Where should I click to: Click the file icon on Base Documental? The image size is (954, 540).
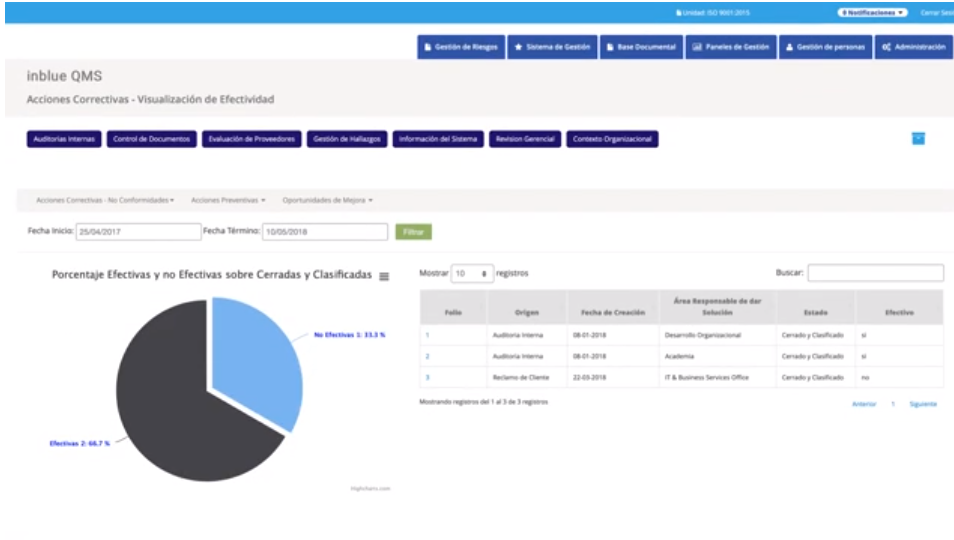point(610,47)
